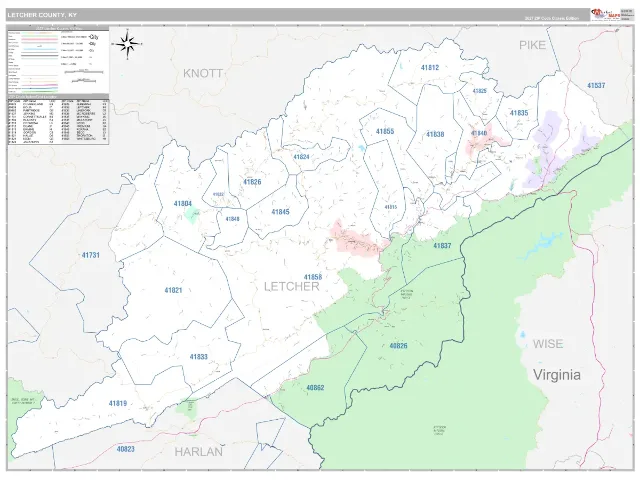Click ZIP code 41825

(x=480, y=91)
